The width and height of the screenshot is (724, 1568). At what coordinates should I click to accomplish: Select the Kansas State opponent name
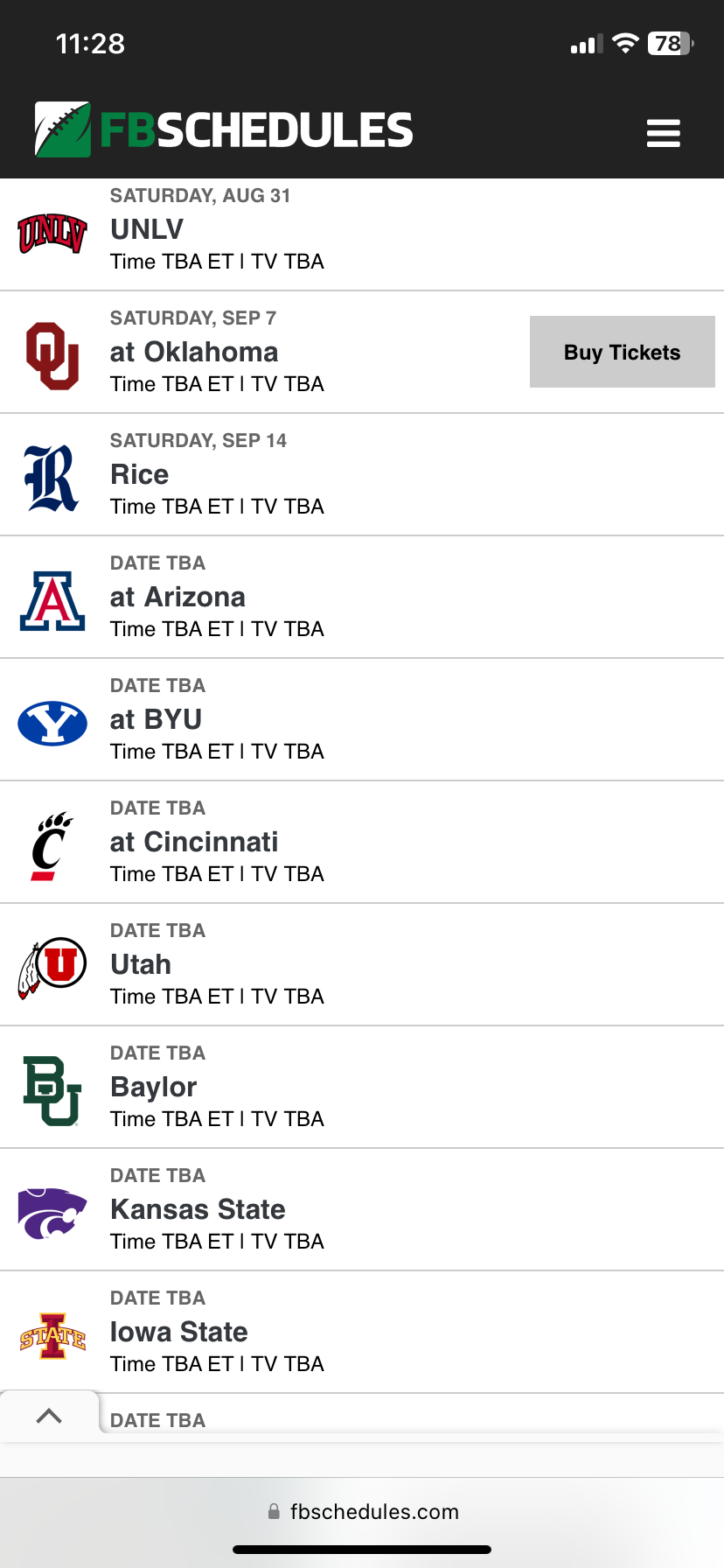tap(198, 1209)
